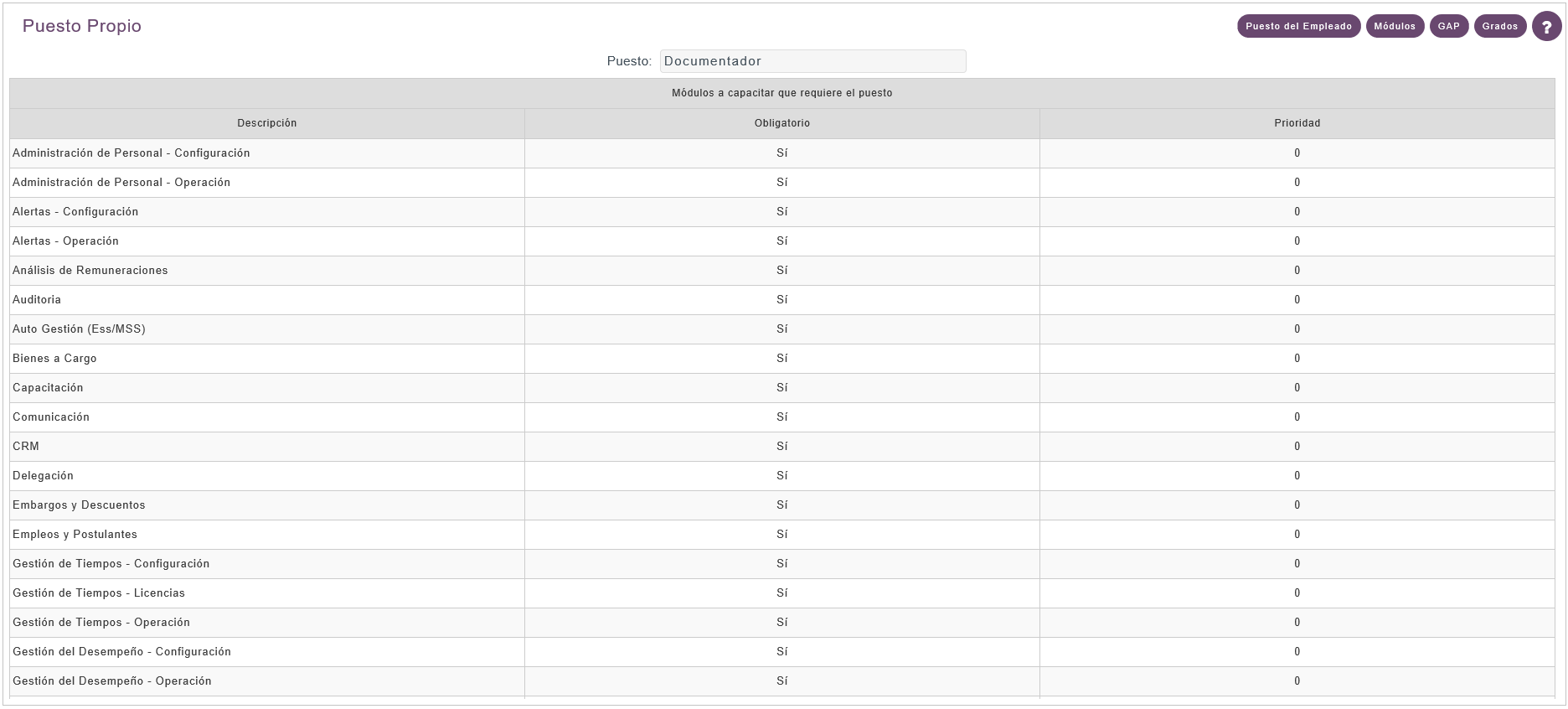Screen dimensions: 1568x709
Task: Select Gestión de Tiempos - Licencias row
Action: pos(782,593)
